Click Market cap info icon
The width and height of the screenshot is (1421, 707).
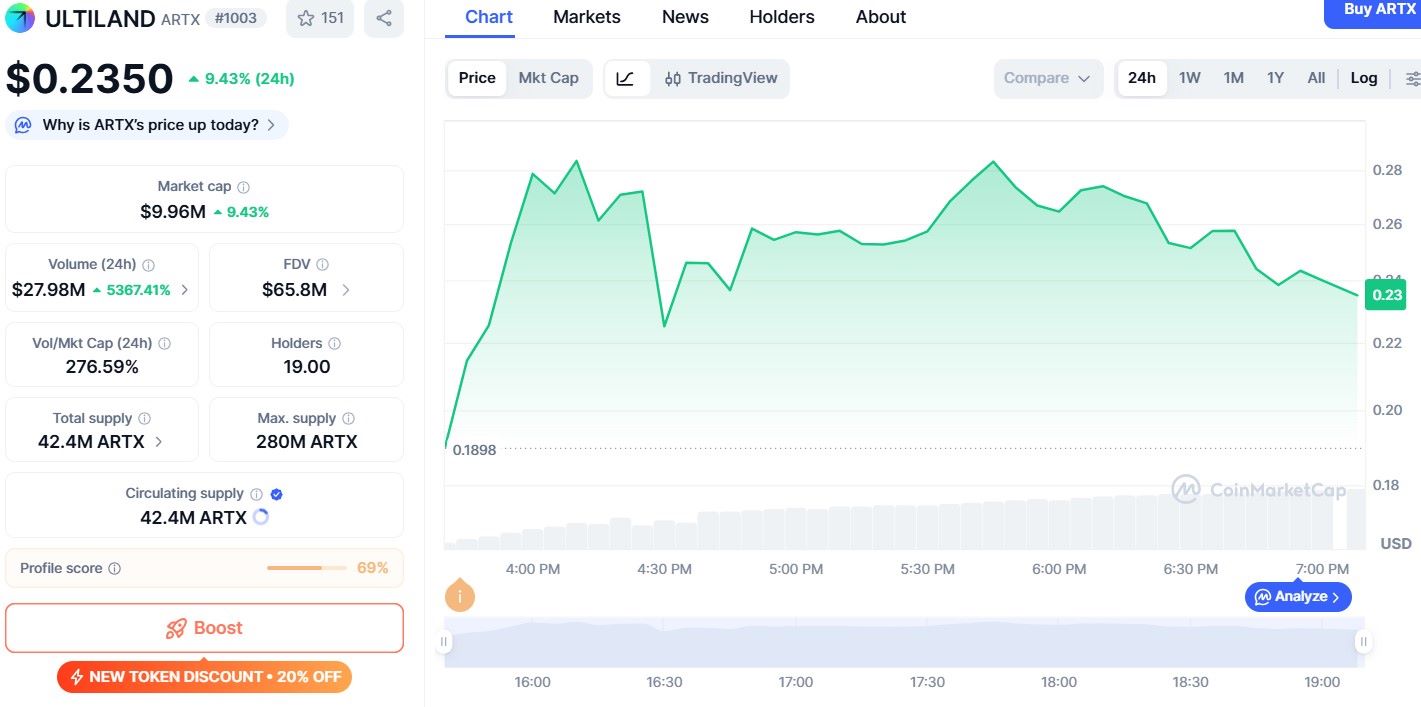point(244,187)
